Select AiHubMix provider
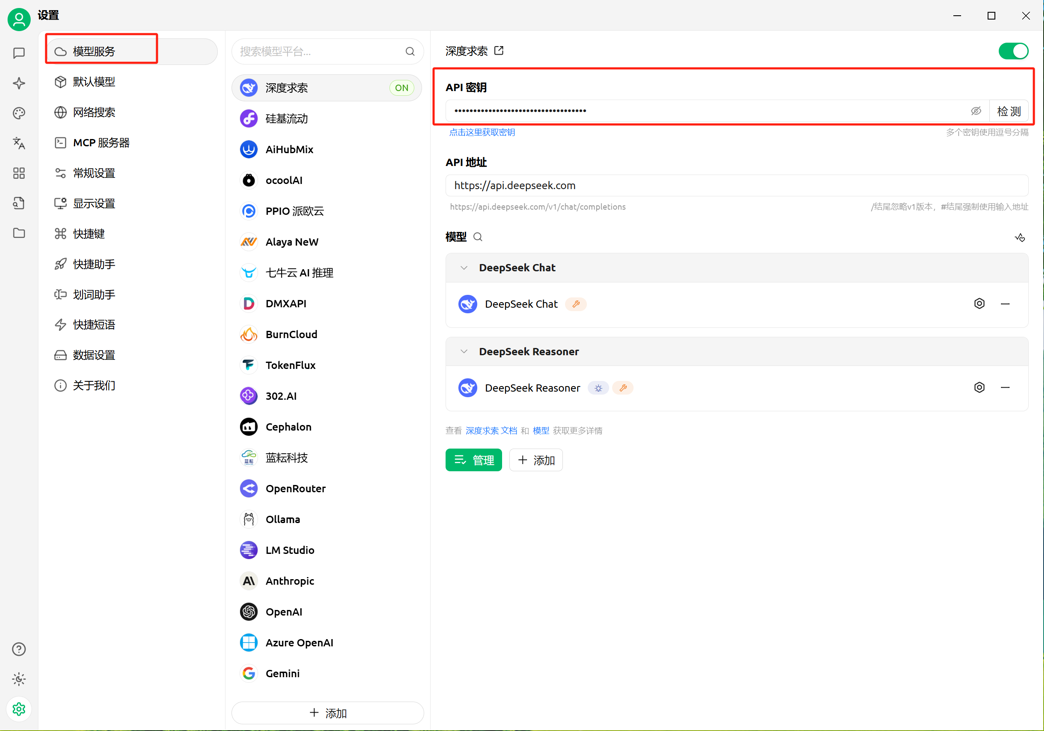The width and height of the screenshot is (1044, 731). point(327,149)
